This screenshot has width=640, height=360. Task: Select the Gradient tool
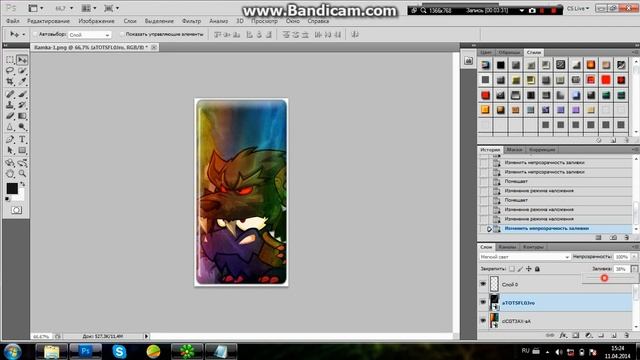(x=22, y=116)
